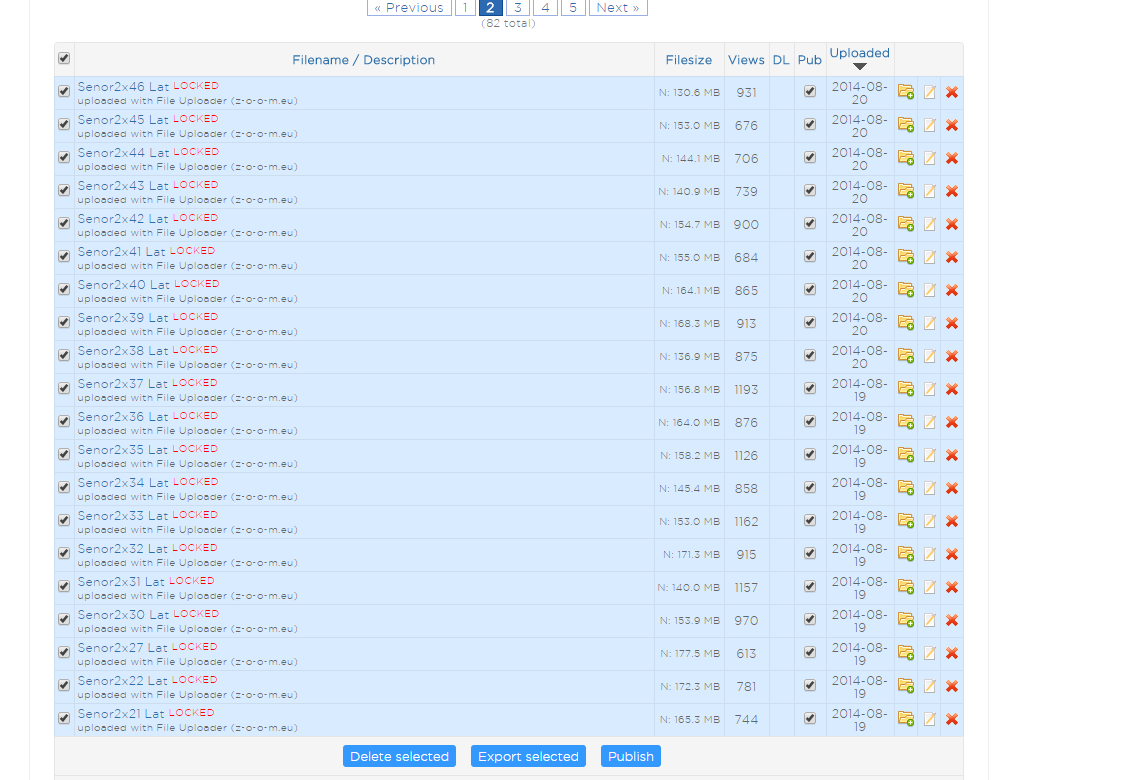
Task: Toggle the select-all checkbox in header
Action: tap(64, 59)
